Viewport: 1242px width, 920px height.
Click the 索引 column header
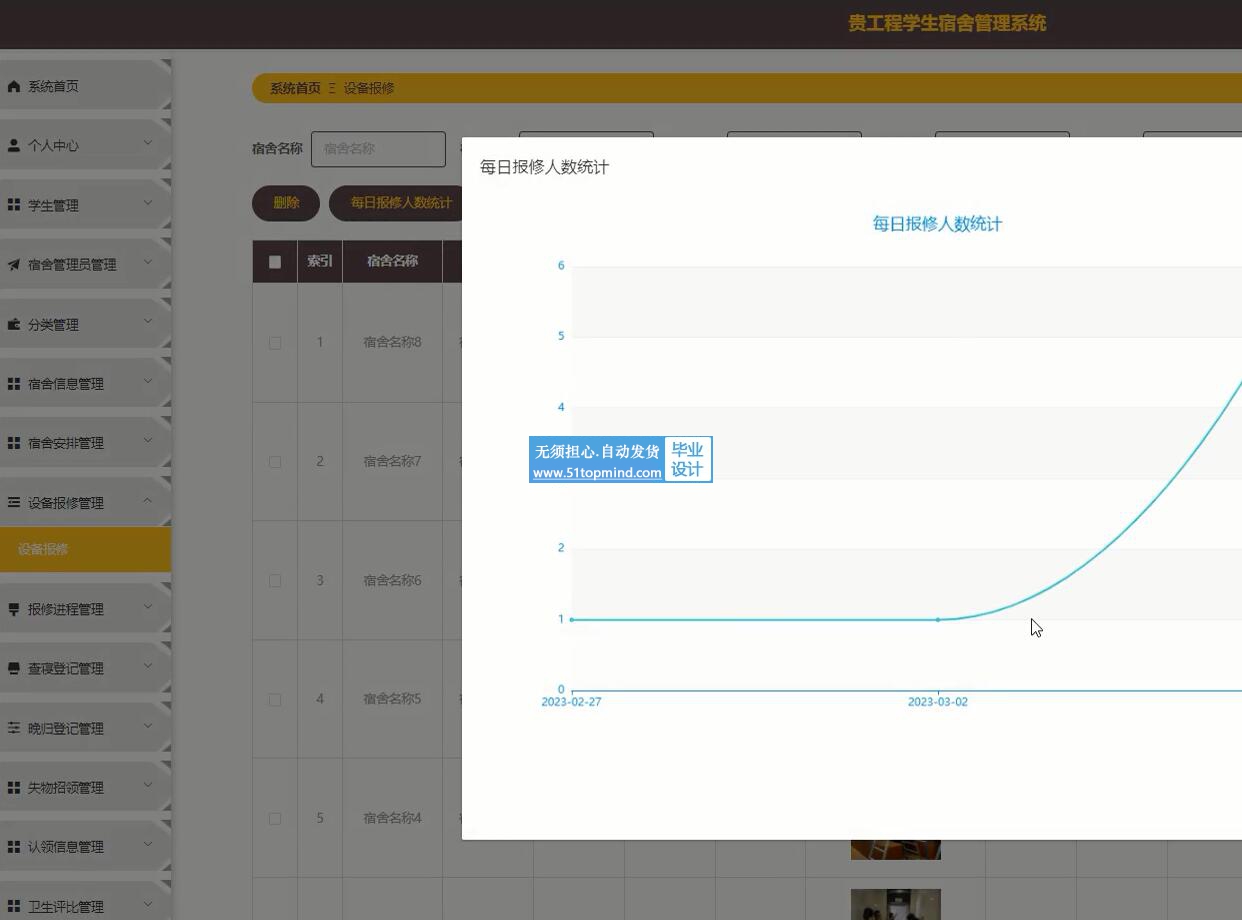[x=320, y=261]
